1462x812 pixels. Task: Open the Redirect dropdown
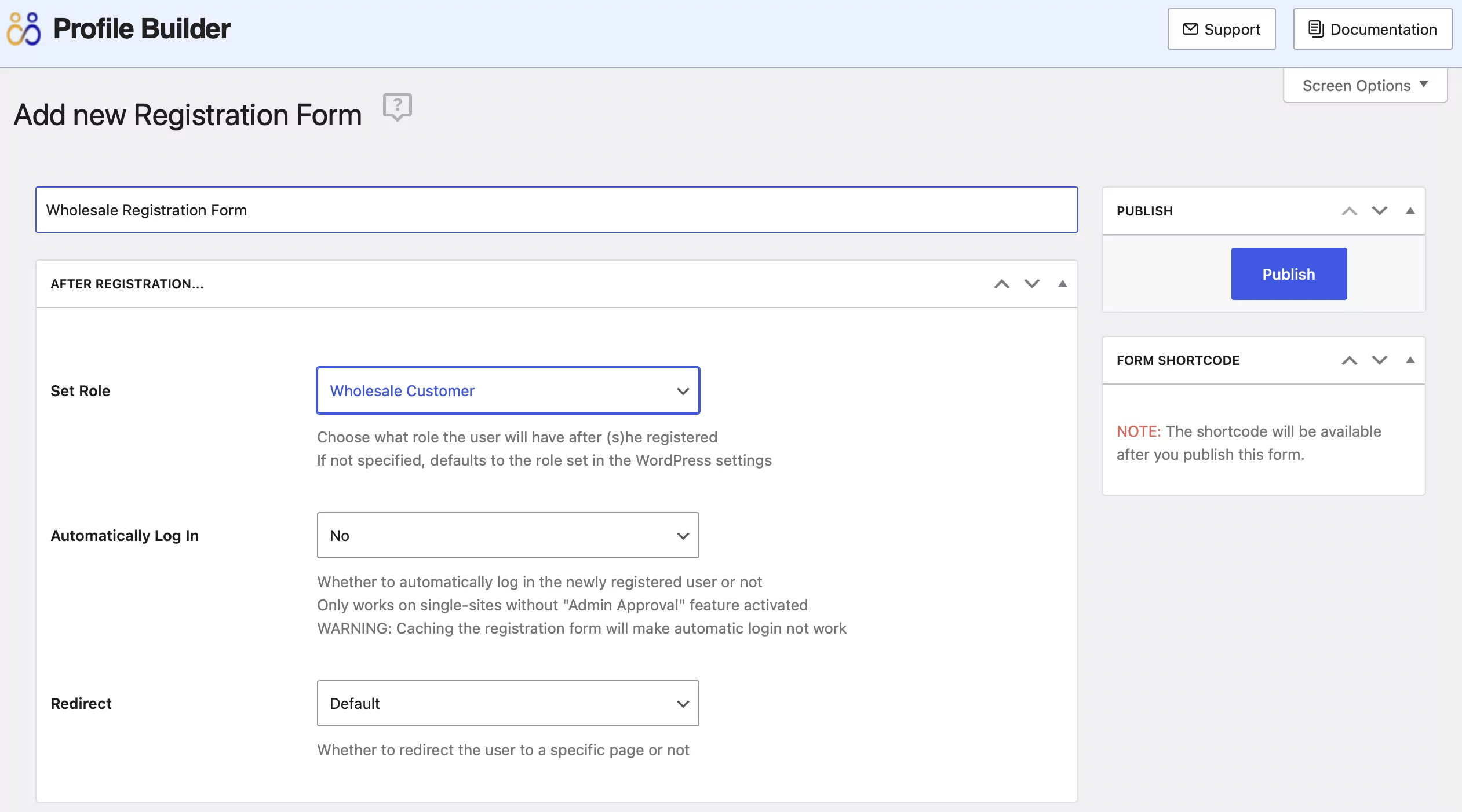point(508,703)
